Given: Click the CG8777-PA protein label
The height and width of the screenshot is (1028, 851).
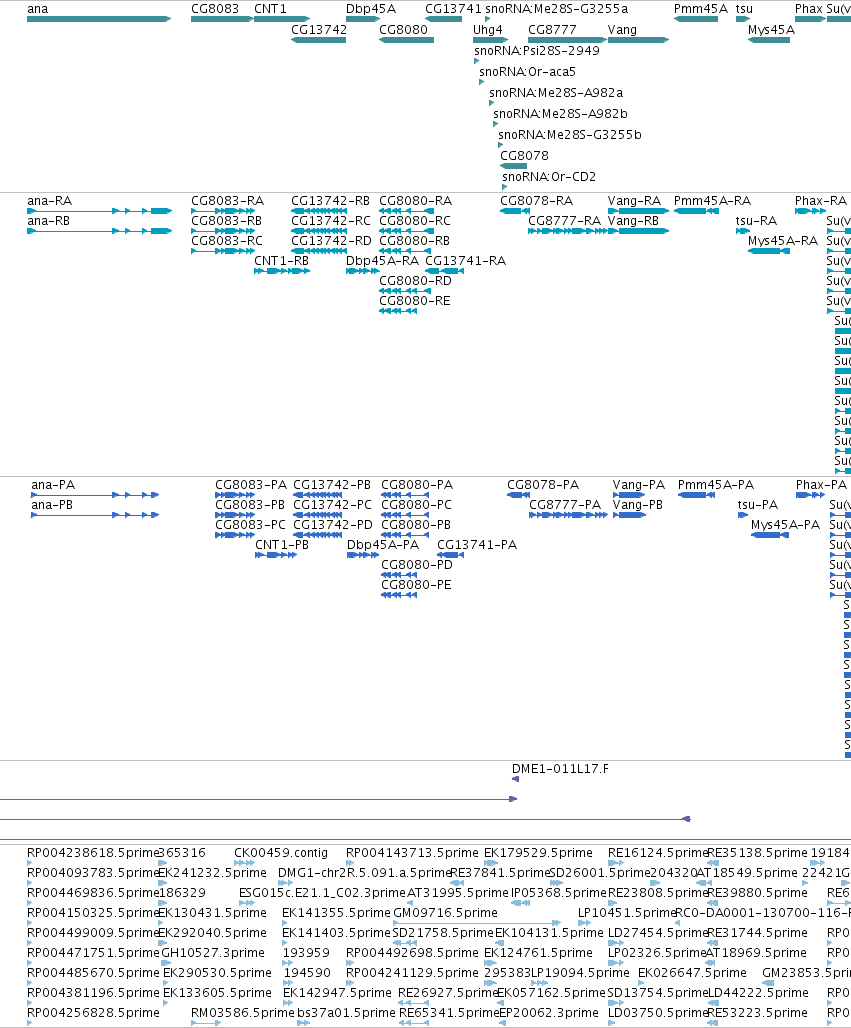Looking at the screenshot, I should [565, 505].
